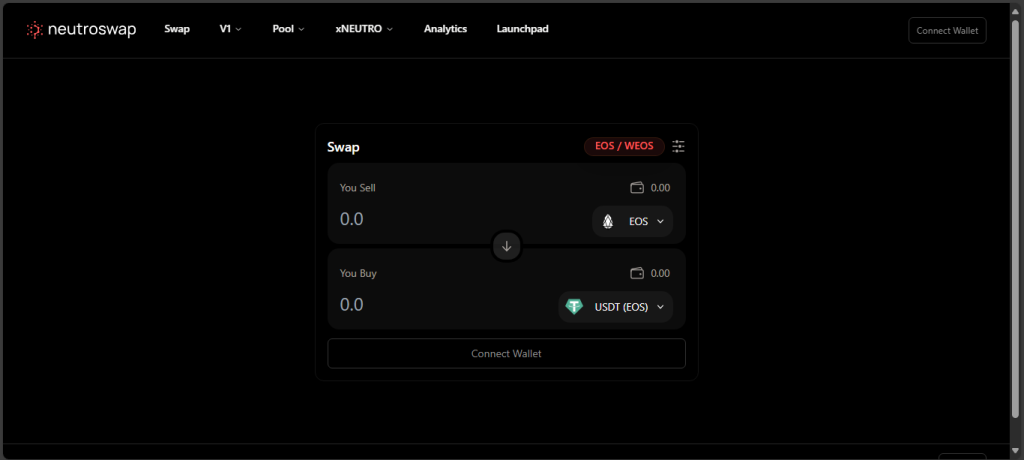Expand the V1 menu
Screen dimensions: 1024x460
(x=230, y=29)
